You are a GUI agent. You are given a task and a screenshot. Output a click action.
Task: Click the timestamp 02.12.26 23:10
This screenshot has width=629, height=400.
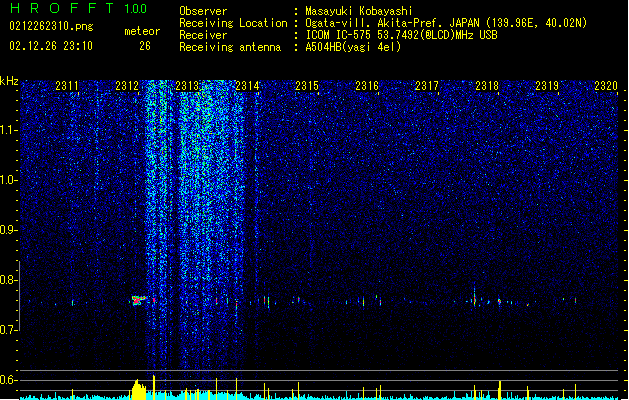pyautogui.click(x=51, y=46)
